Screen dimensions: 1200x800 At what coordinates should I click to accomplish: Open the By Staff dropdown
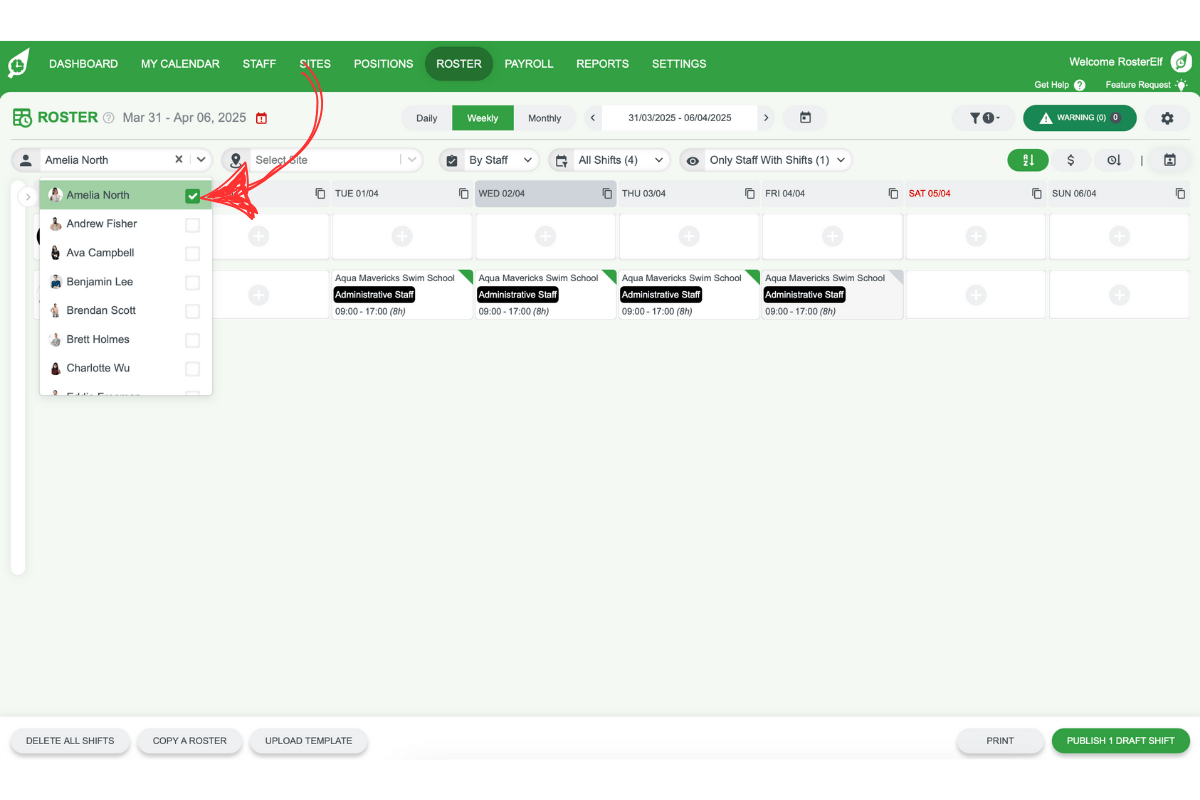[x=489, y=160]
